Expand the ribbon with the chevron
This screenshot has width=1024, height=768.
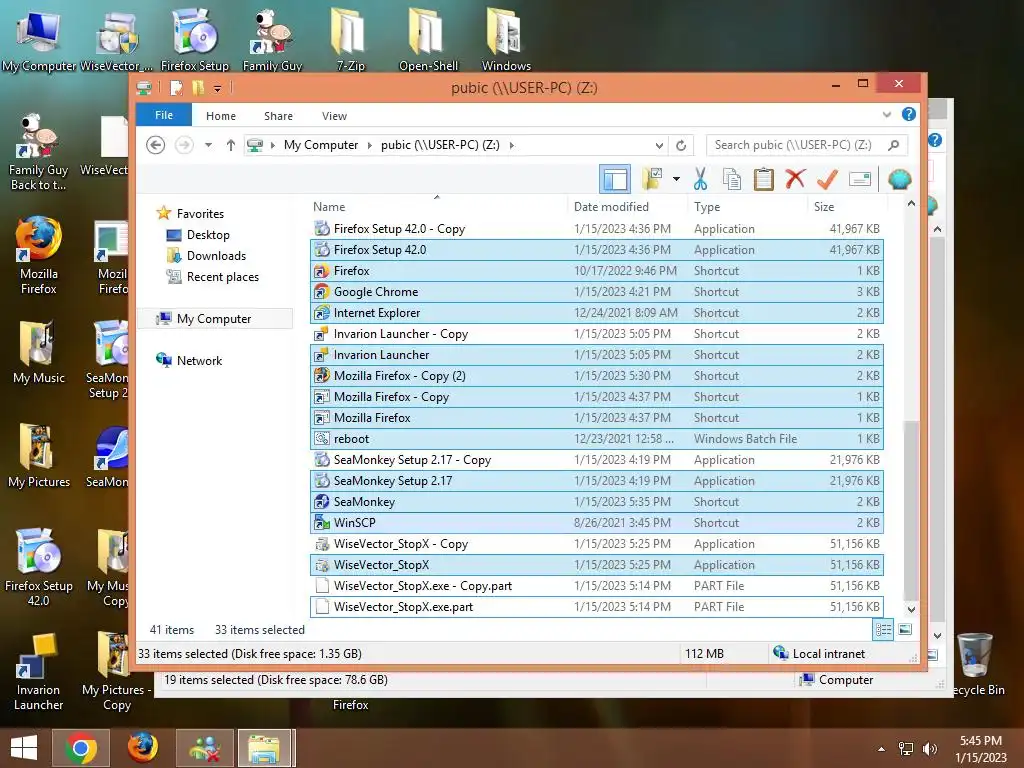pyautogui.click(x=886, y=114)
